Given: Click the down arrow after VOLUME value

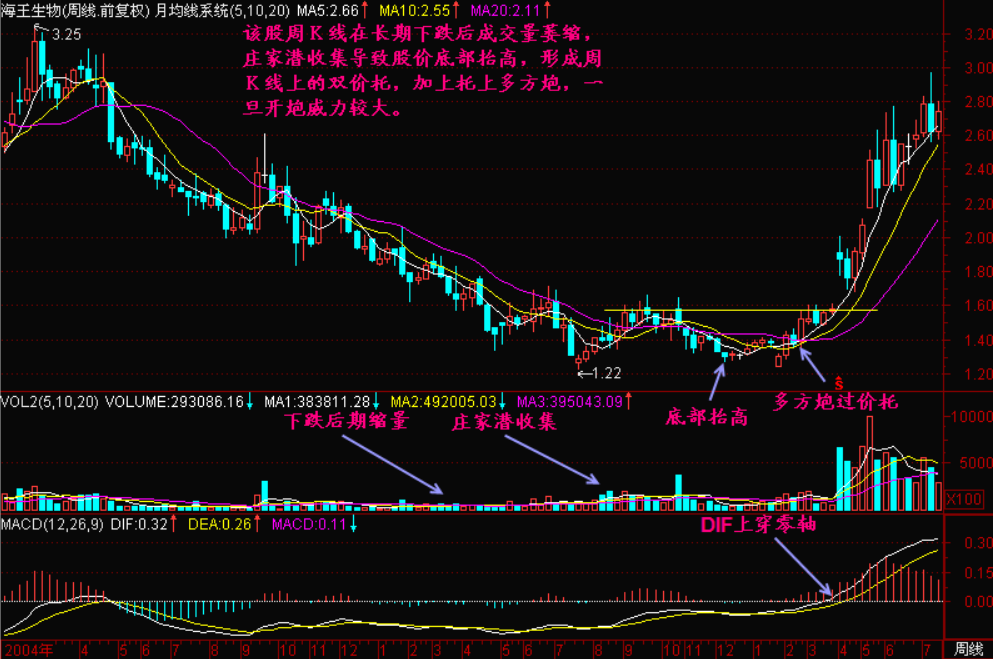Looking at the screenshot, I should 250,403.
